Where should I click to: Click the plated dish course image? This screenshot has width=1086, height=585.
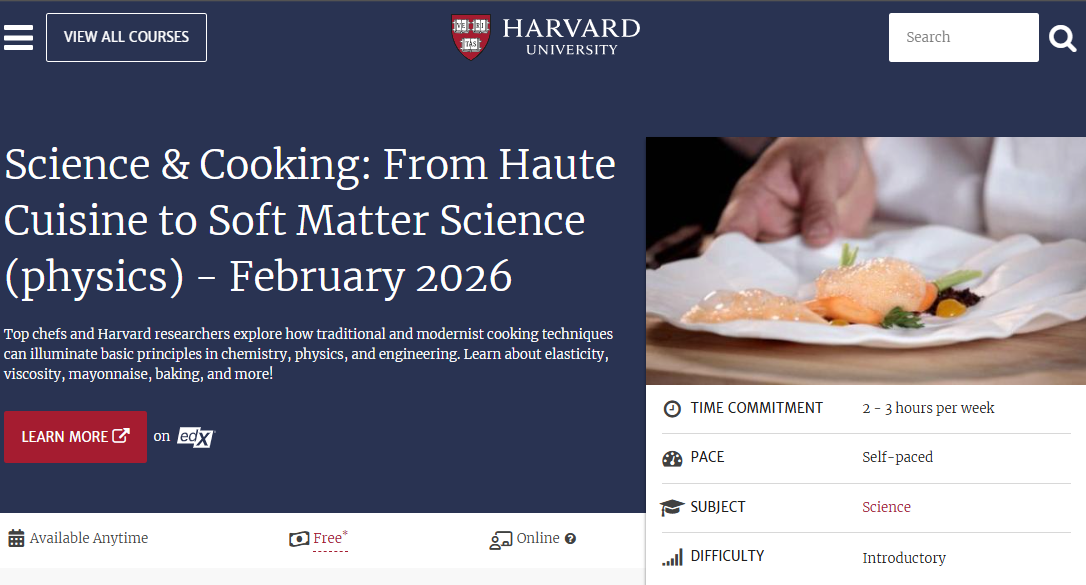point(865,260)
